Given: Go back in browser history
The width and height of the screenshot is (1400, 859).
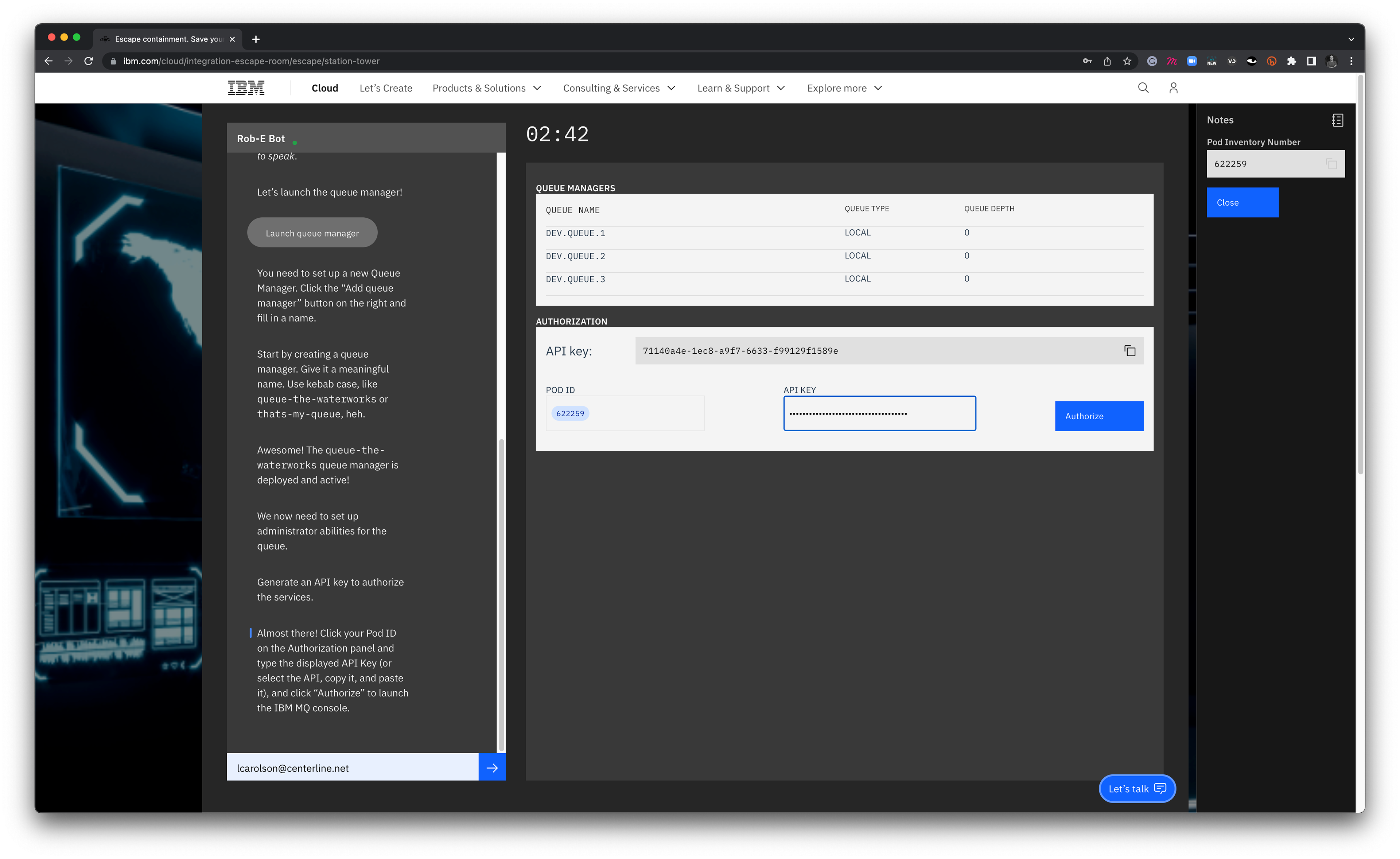Looking at the screenshot, I should pos(49,61).
